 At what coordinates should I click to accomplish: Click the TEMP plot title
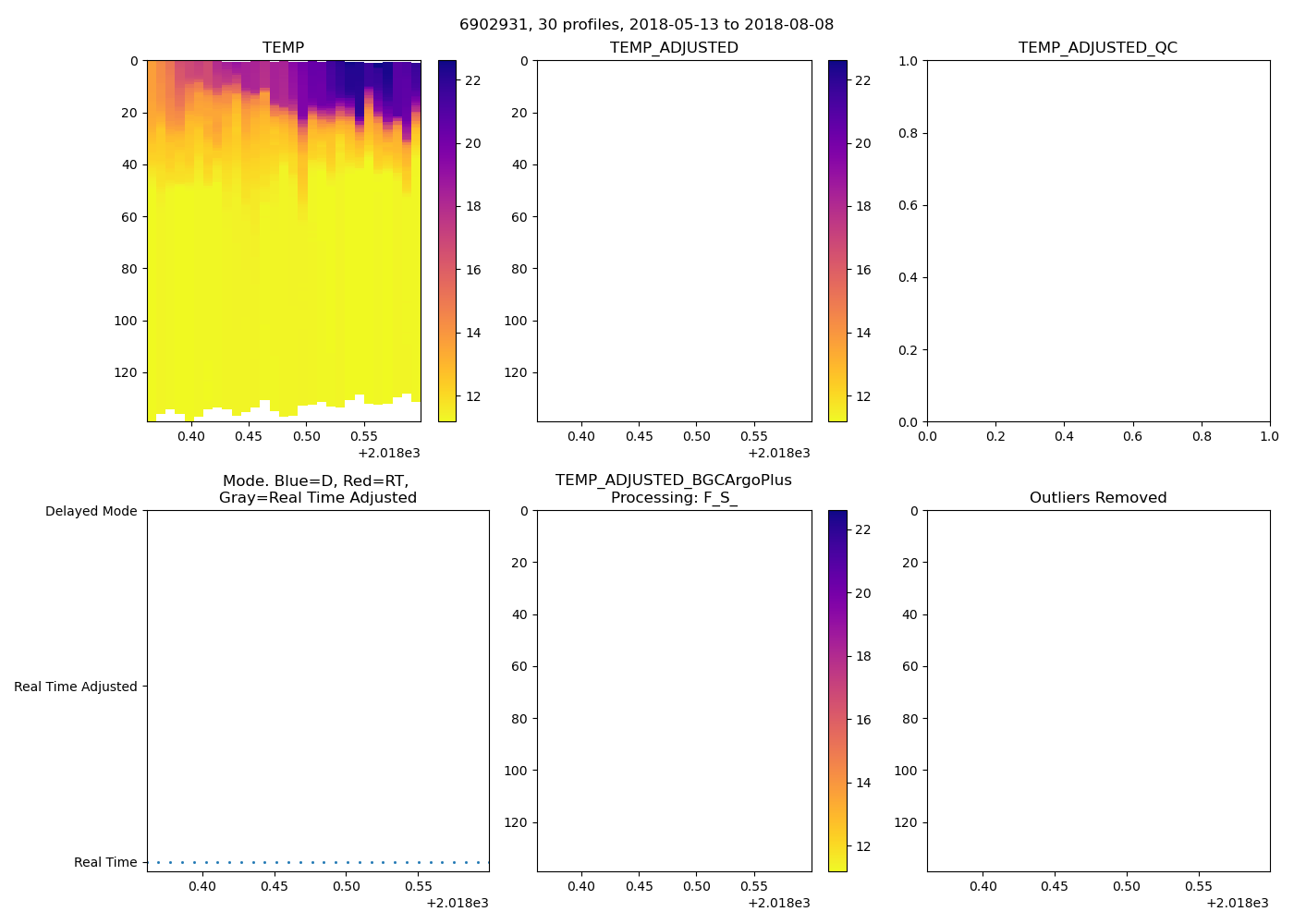[283, 47]
